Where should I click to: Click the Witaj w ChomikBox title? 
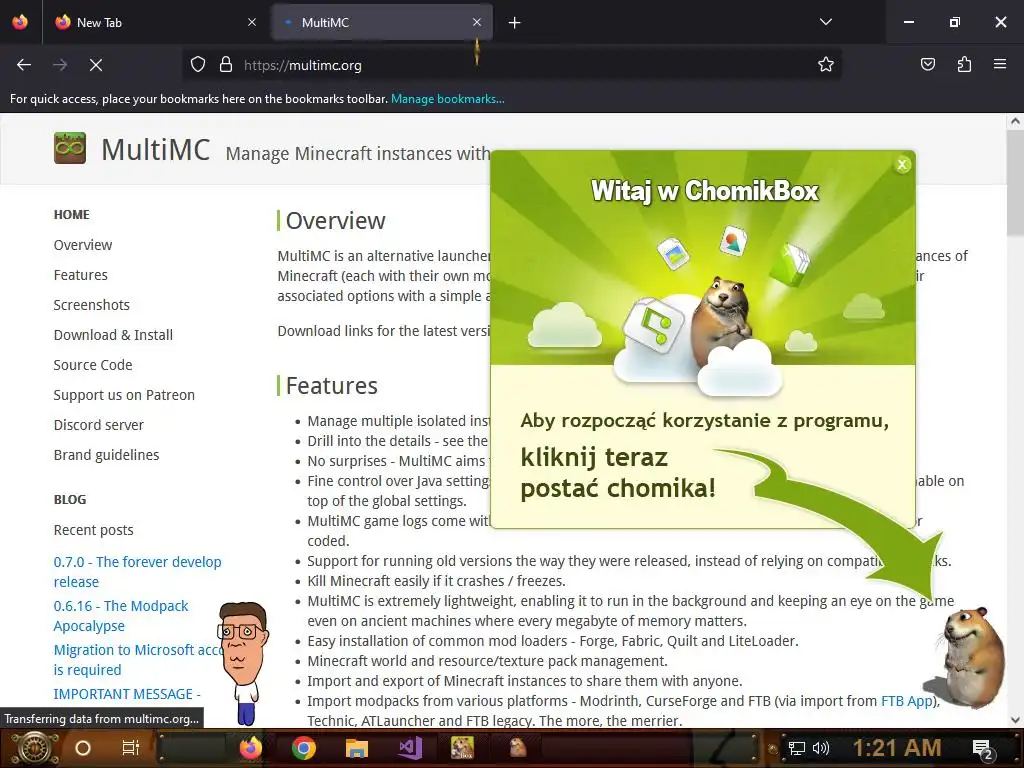[x=704, y=191]
